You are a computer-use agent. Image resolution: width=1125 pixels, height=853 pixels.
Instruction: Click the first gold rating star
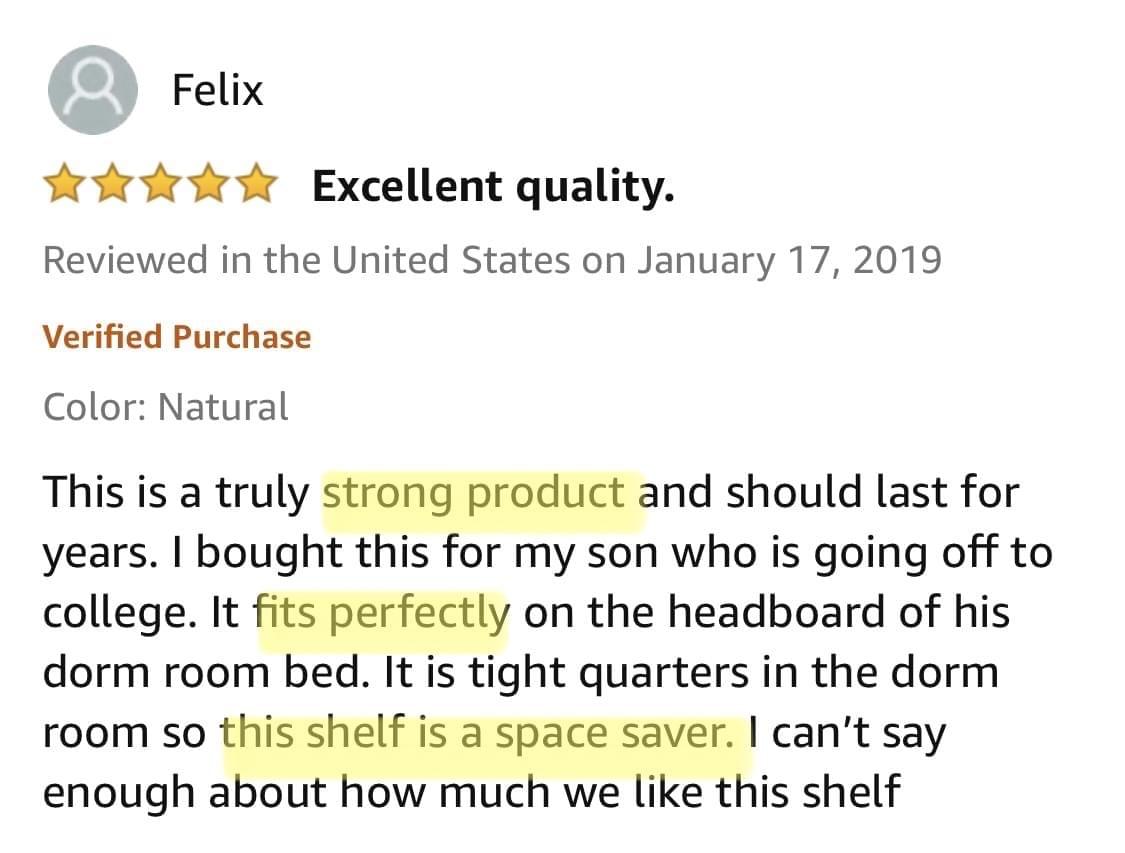pos(63,184)
